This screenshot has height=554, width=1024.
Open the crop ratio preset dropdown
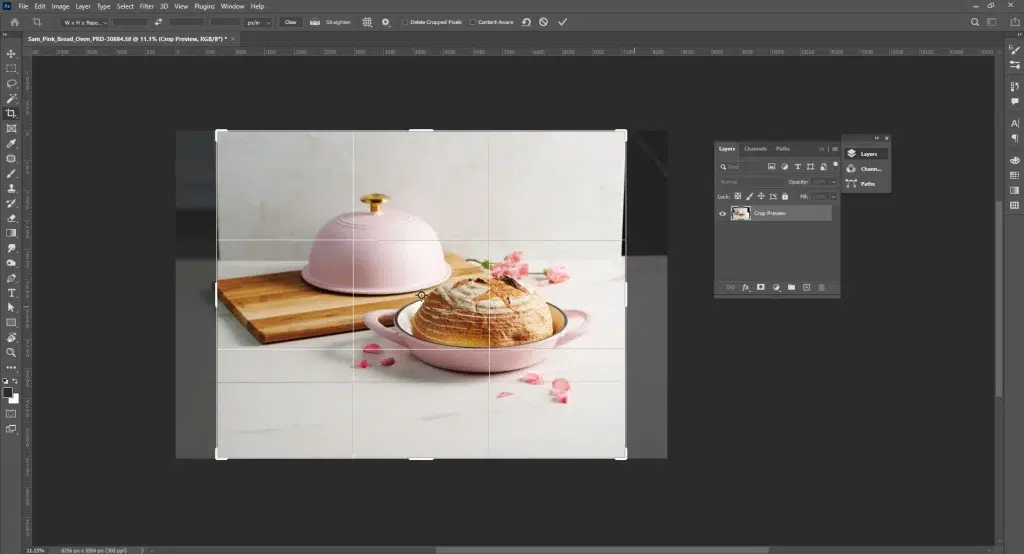[86, 22]
